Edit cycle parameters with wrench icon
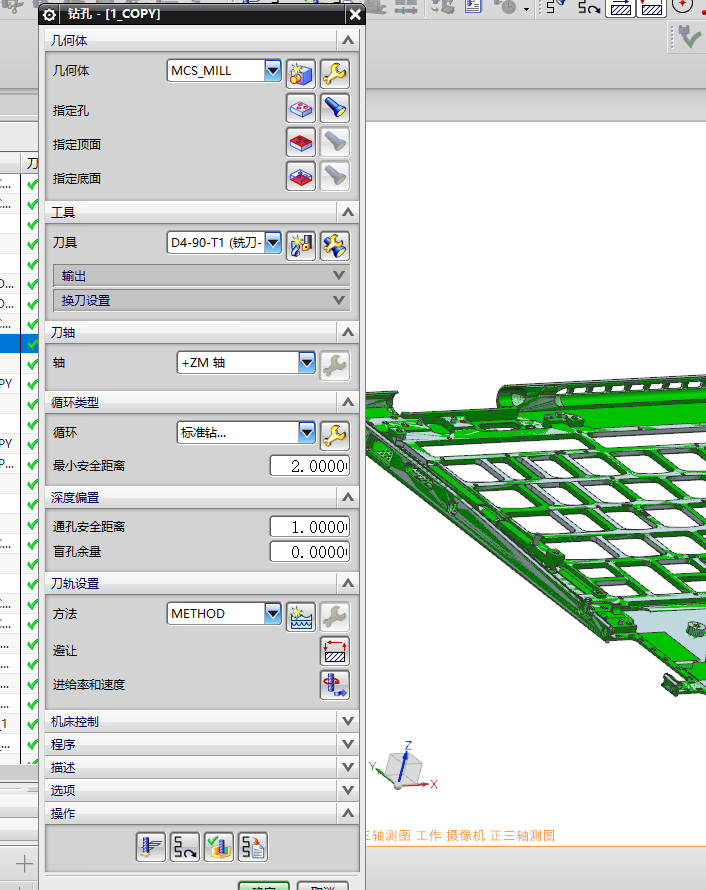 point(335,435)
